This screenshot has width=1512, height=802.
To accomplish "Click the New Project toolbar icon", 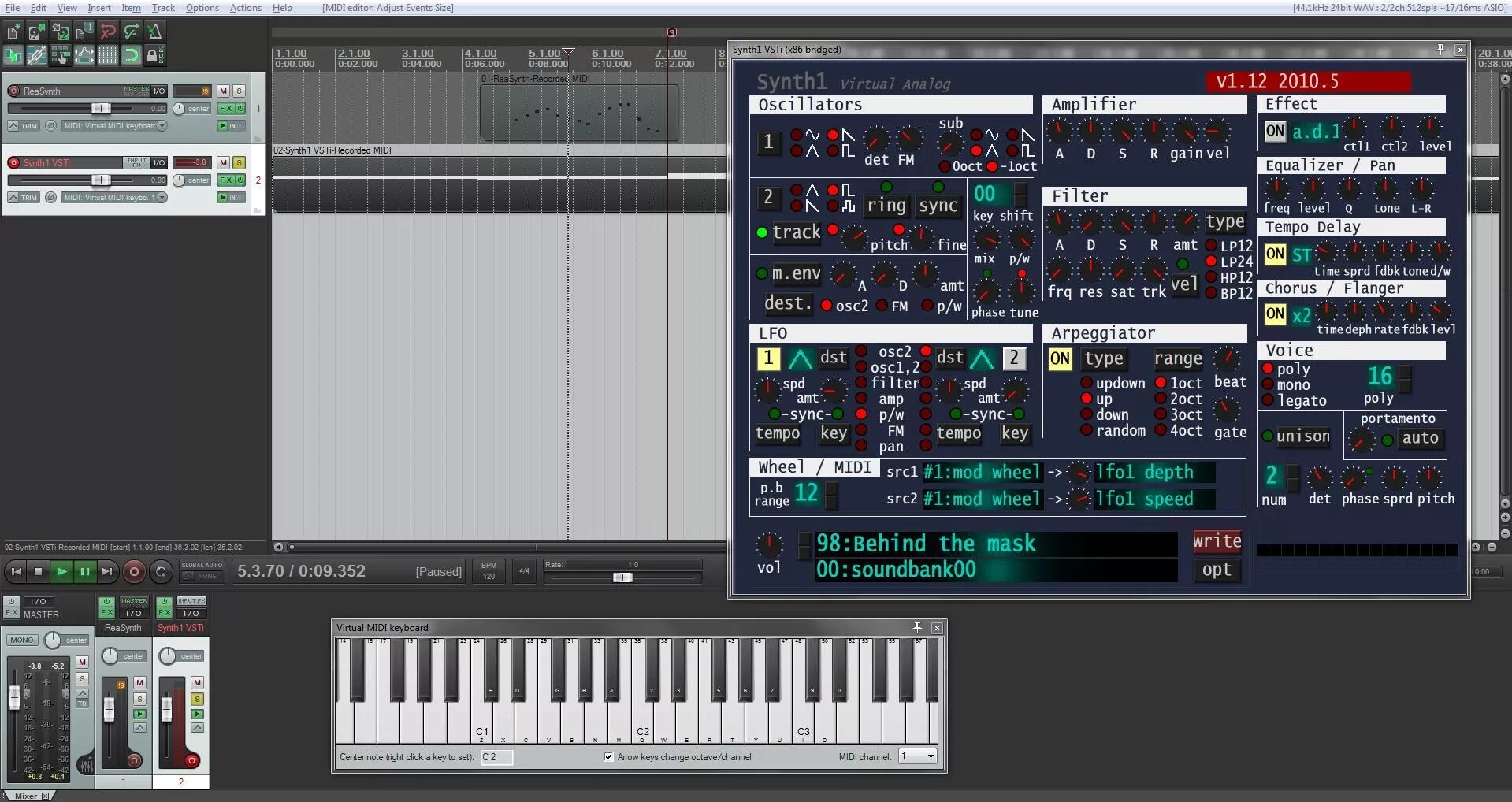I will click(x=13, y=32).
